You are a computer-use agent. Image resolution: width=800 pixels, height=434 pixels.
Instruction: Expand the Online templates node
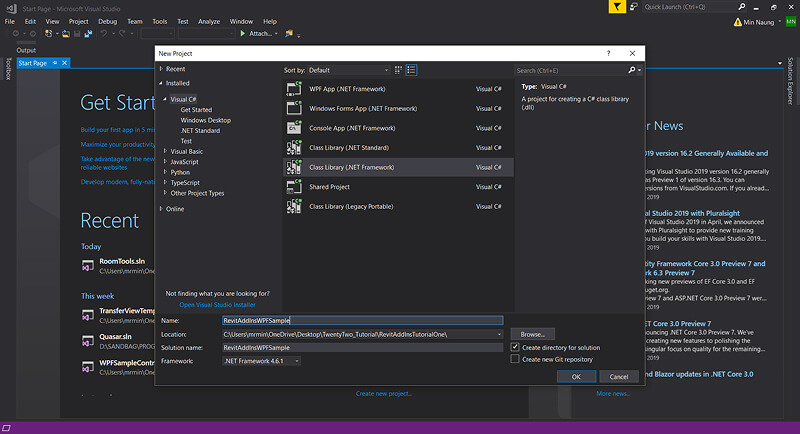161,209
